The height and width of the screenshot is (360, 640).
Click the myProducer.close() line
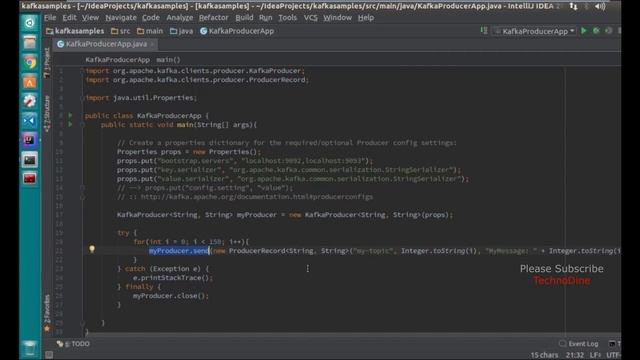click(171, 296)
